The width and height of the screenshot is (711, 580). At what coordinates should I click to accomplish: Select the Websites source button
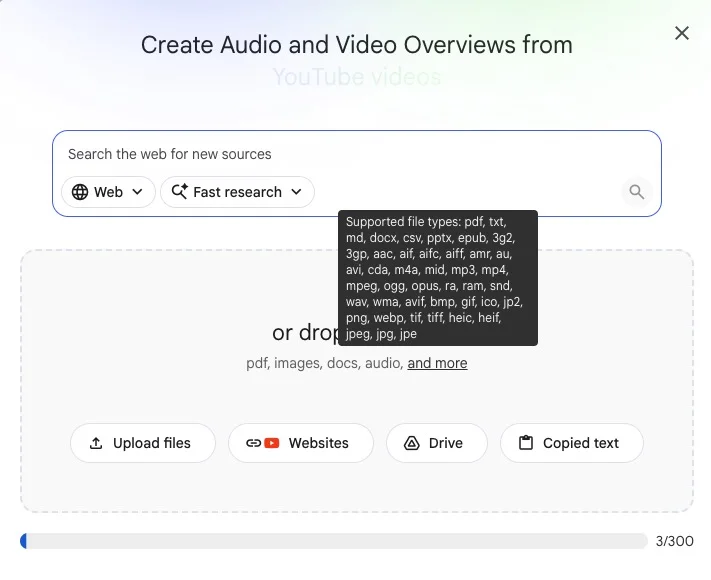point(301,443)
